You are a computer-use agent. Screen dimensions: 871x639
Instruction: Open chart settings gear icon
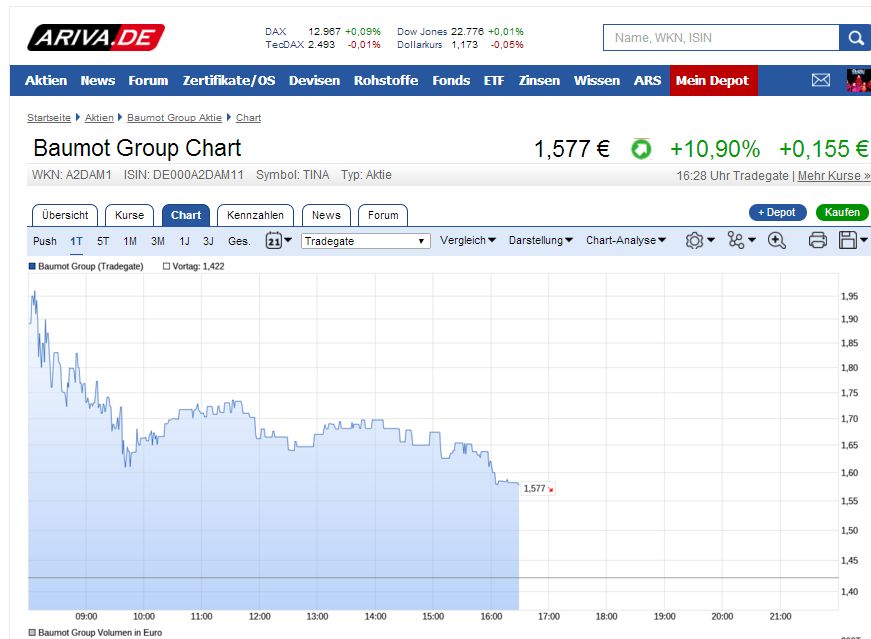[695, 240]
